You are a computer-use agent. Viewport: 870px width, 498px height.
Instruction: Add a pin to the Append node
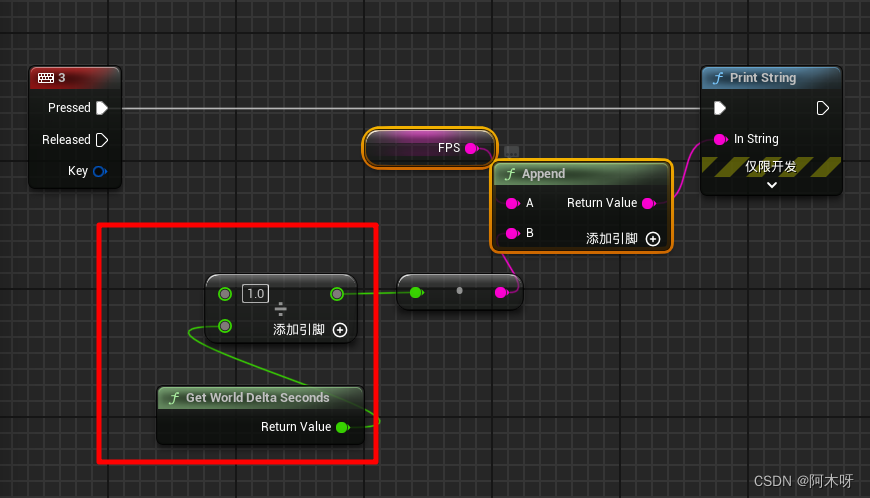coord(653,239)
